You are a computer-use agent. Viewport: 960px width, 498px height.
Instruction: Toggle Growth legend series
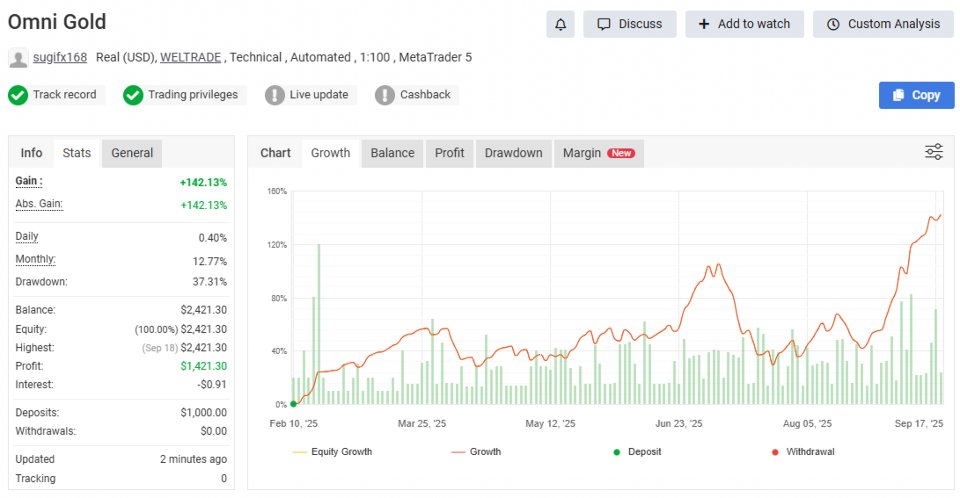click(476, 452)
